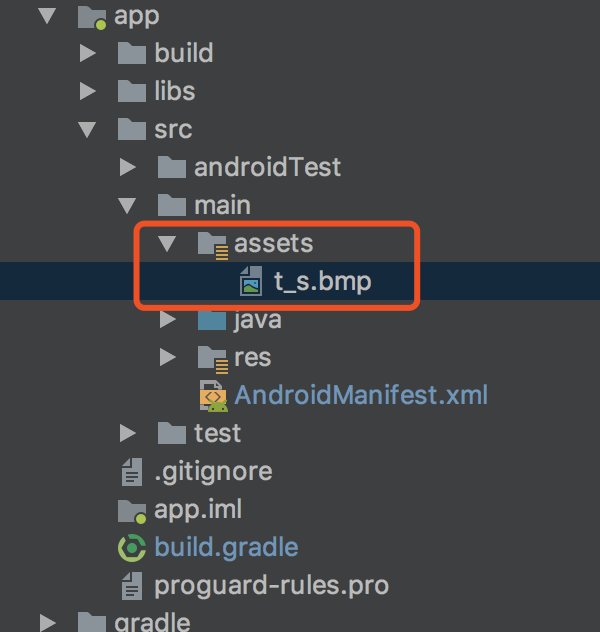Click the src folder icon
The width and height of the screenshot is (600, 632).
[x=132, y=129]
